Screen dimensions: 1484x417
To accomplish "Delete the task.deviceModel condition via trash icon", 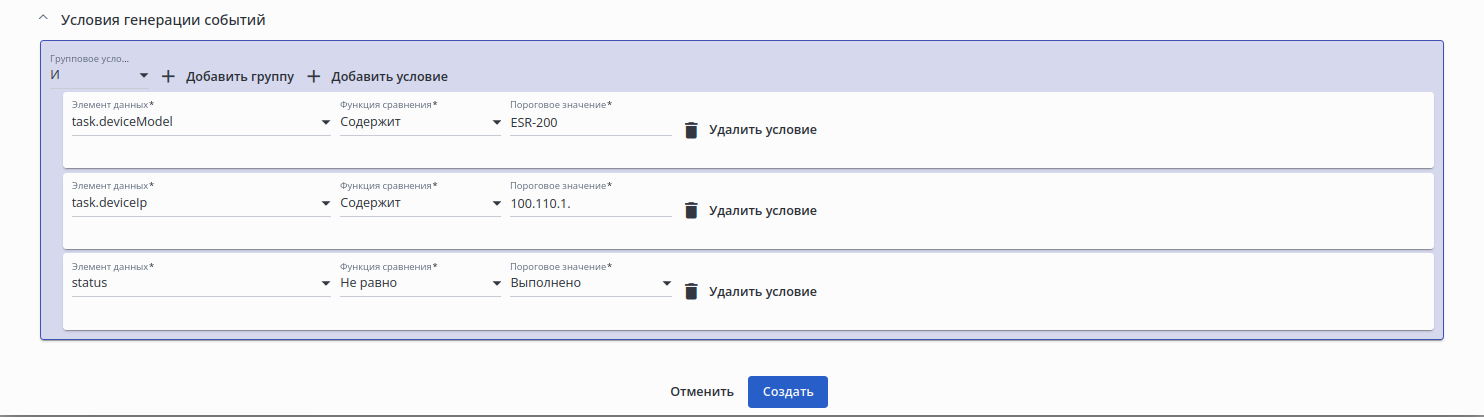I will (690, 130).
